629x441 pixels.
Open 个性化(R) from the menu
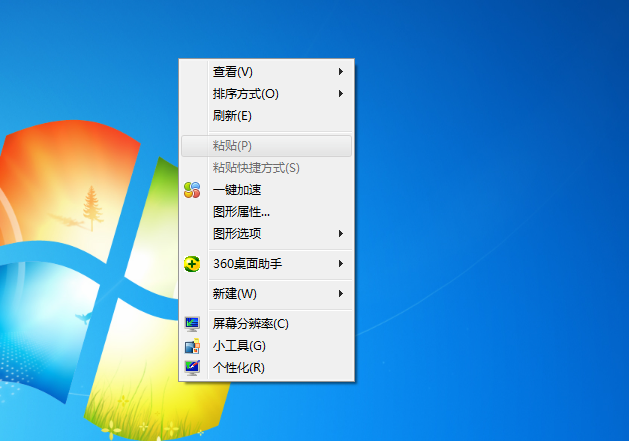click(266, 368)
